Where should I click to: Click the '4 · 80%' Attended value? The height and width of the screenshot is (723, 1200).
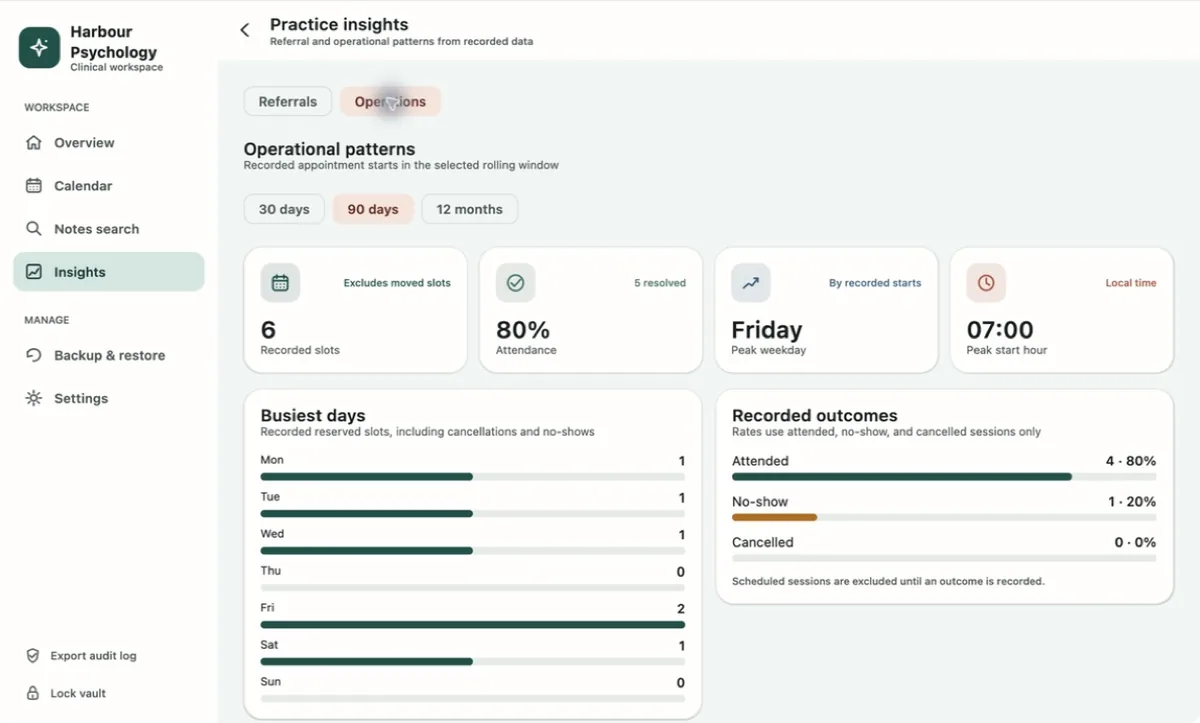(x=1130, y=461)
